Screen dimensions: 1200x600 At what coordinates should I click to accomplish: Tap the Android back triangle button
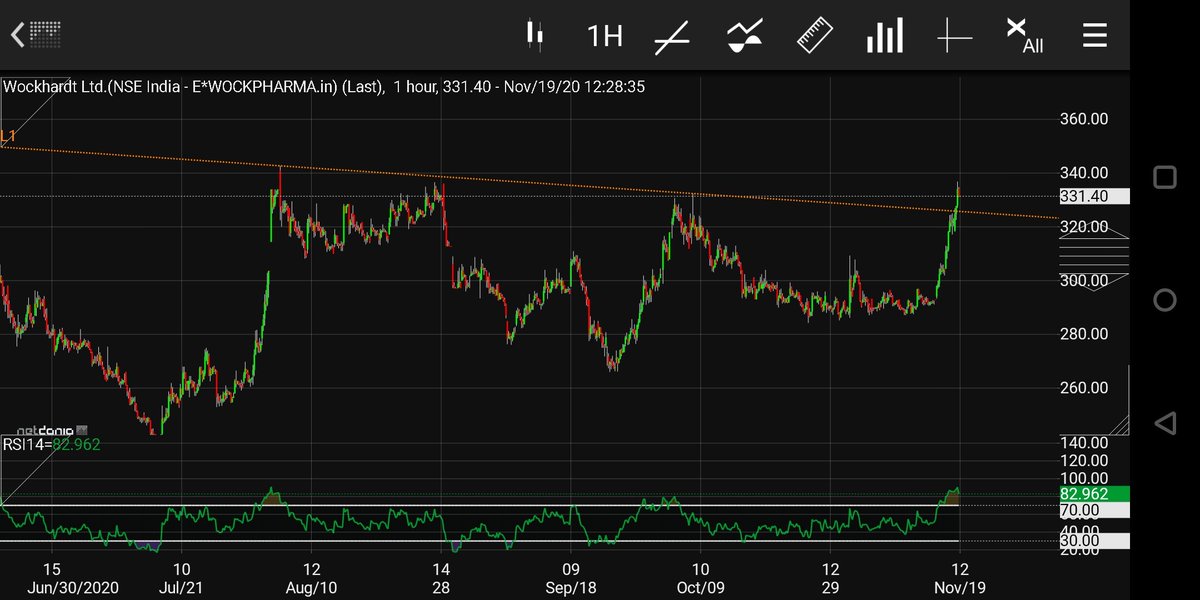coord(1165,423)
